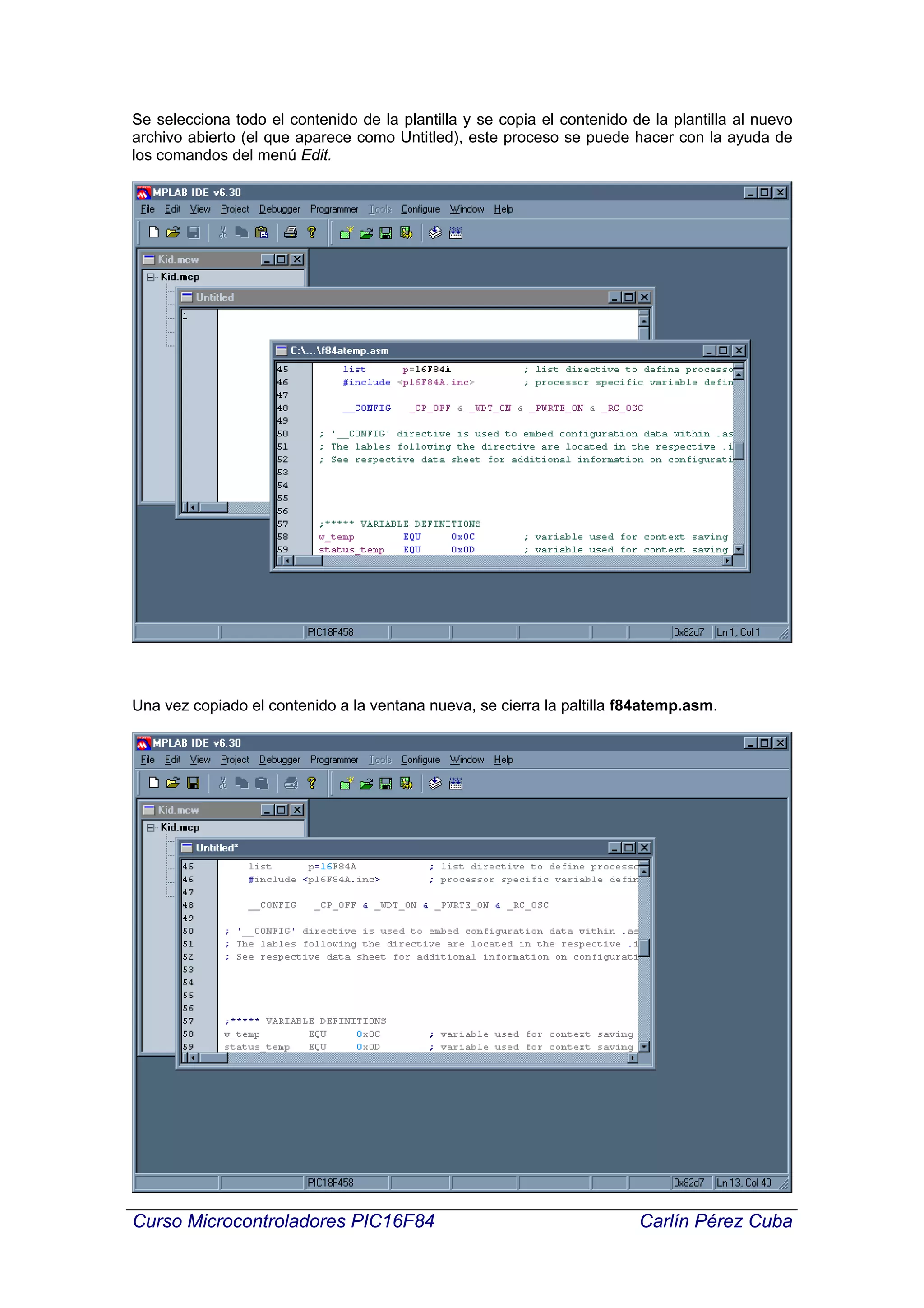Click line 48 __CONFIG text in f84atemp.asm
Viewport: 924px width, 1308px height.
367,408
